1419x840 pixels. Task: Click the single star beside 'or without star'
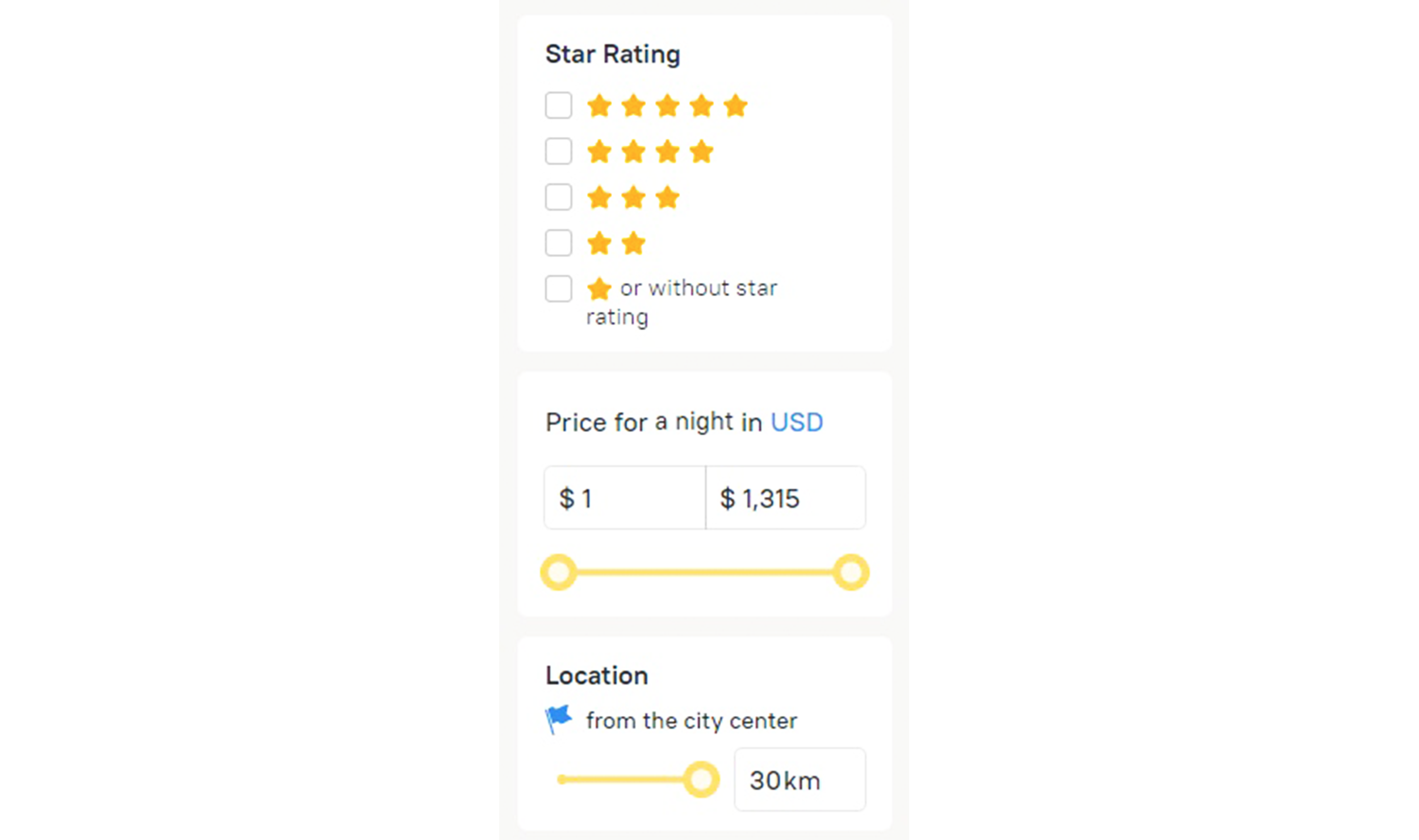click(599, 289)
